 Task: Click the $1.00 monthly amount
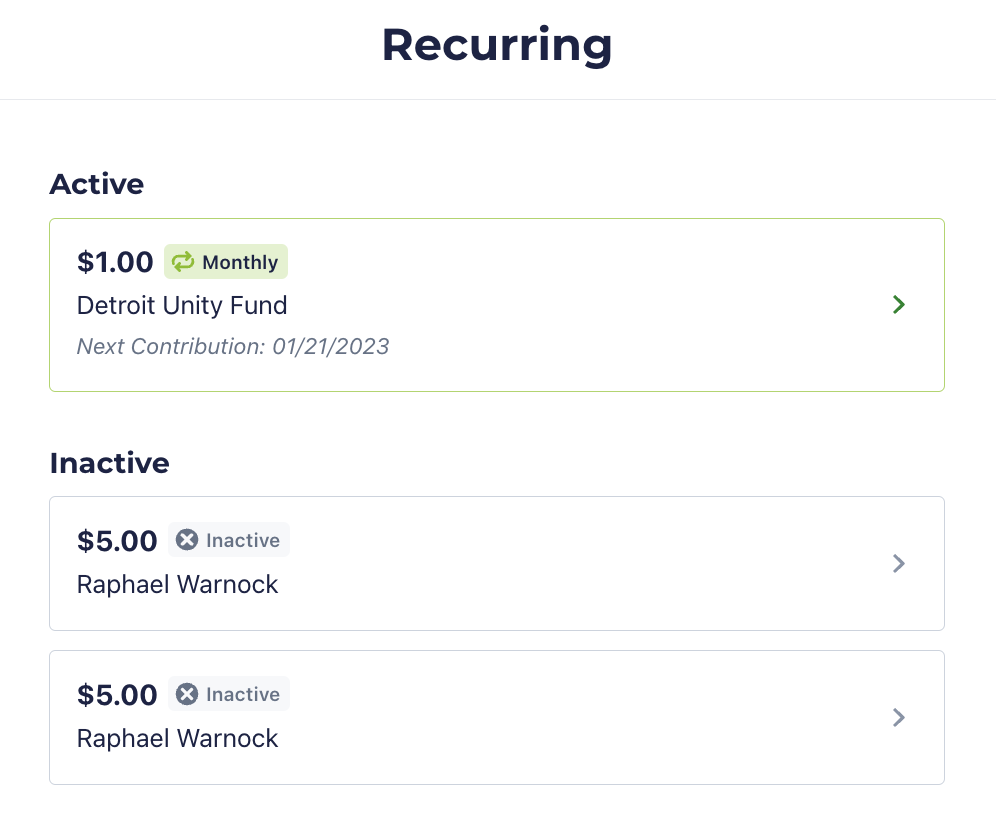click(115, 262)
